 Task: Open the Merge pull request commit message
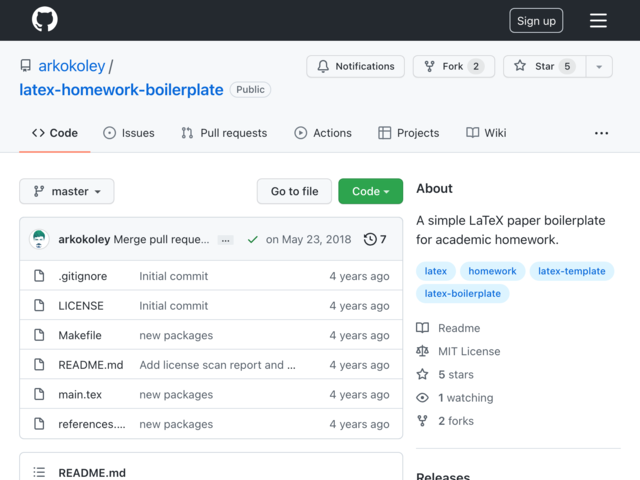161,239
